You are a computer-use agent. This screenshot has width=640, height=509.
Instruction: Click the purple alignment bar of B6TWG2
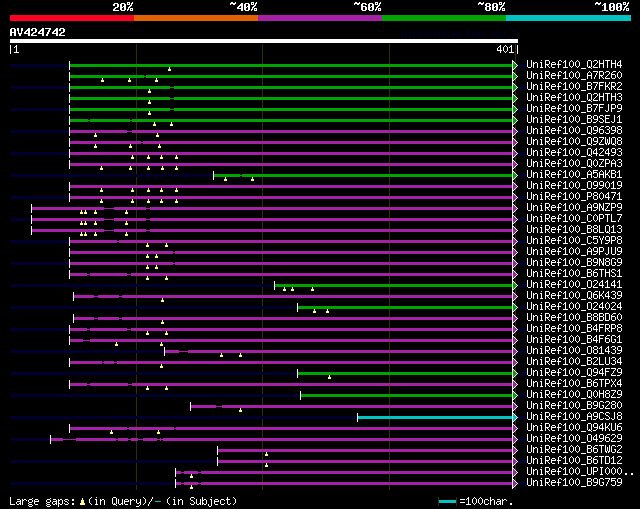point(365,451)
